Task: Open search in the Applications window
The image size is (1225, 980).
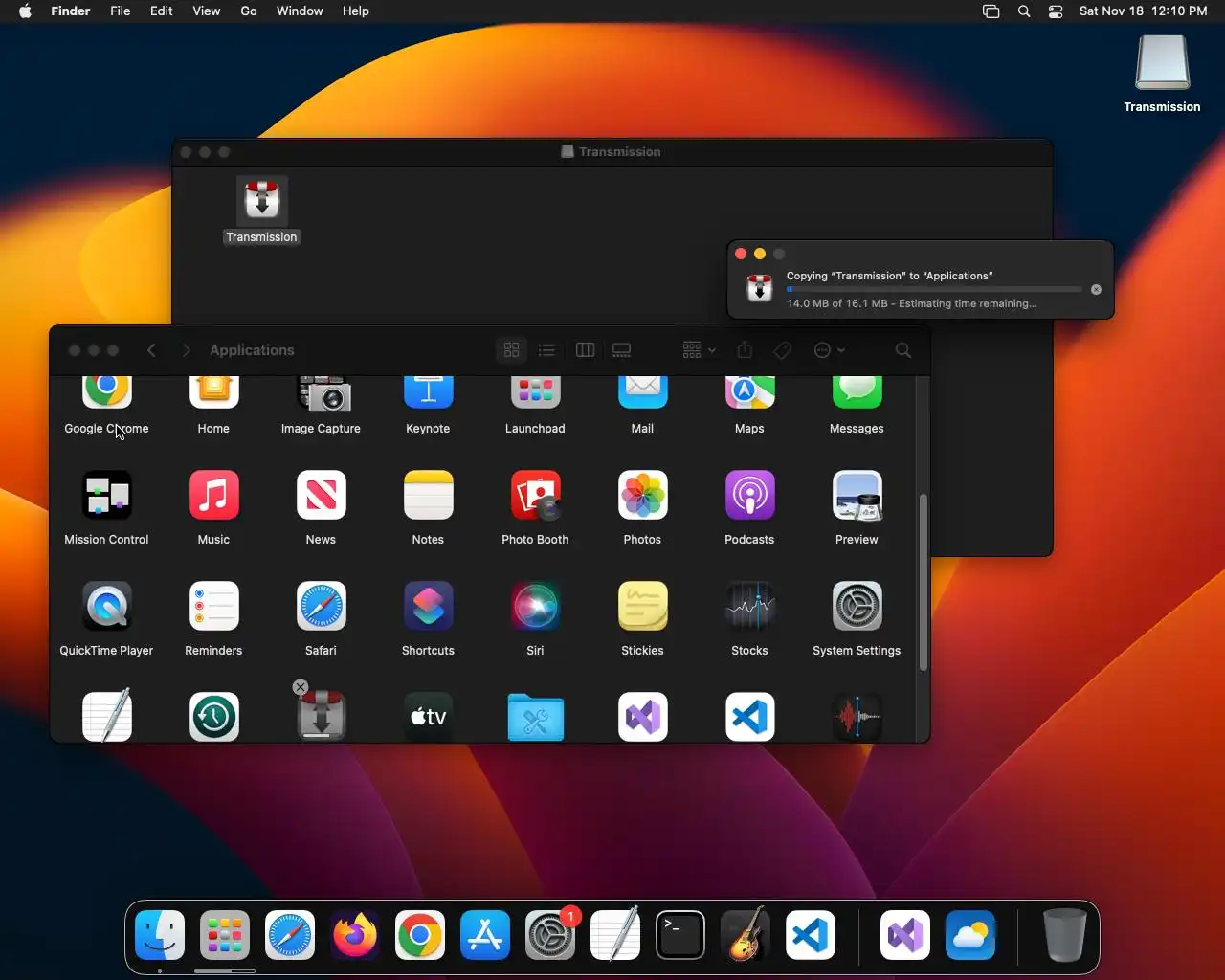Action: 902,350
